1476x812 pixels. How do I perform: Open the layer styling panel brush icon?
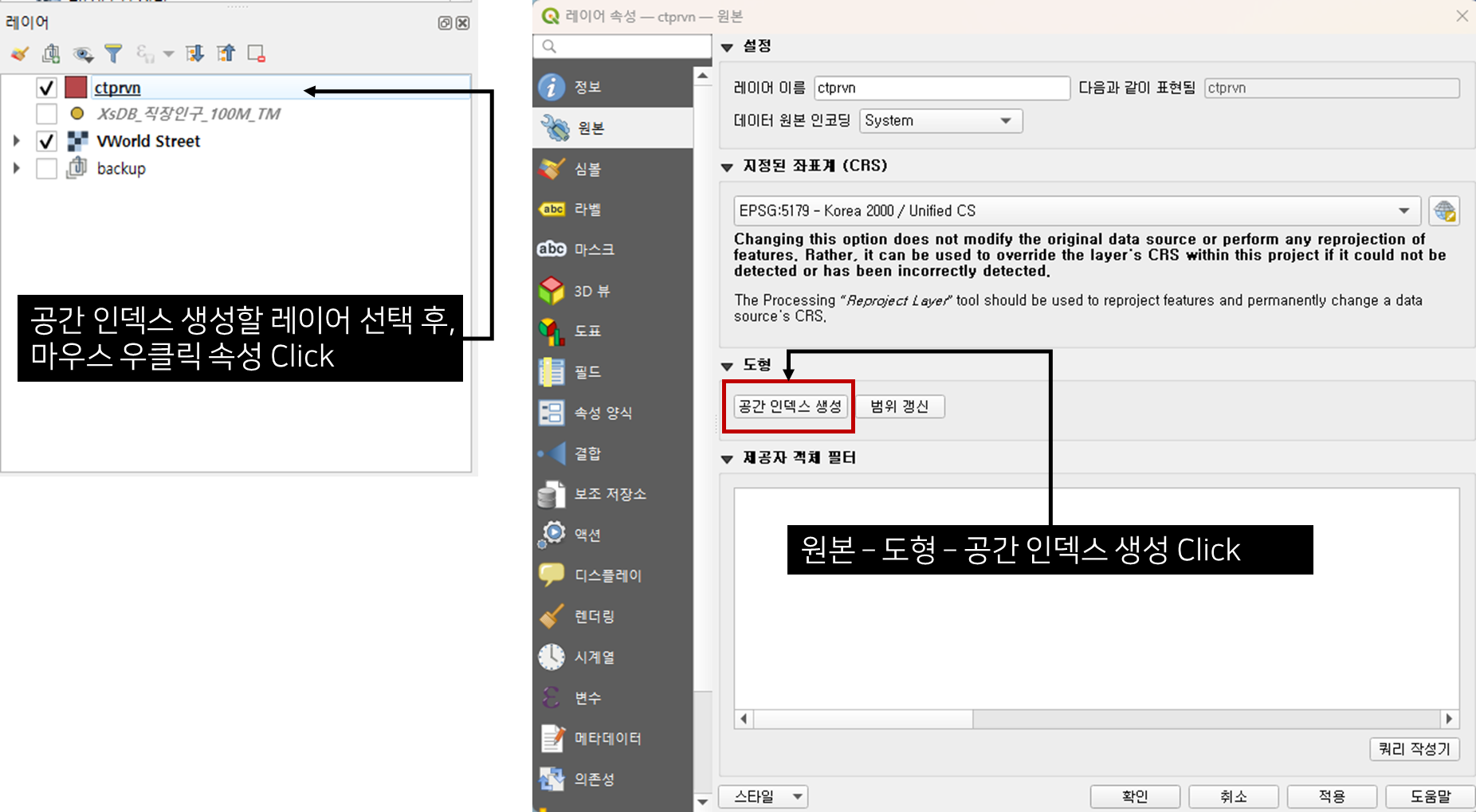[x=20, y=53]
